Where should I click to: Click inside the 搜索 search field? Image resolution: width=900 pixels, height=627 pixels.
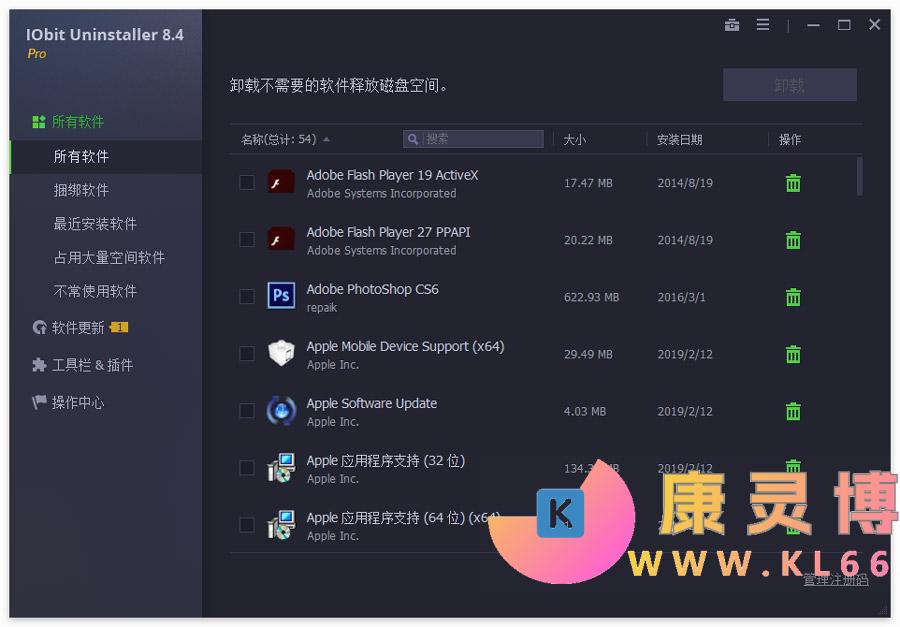click(x=473, y=139)
